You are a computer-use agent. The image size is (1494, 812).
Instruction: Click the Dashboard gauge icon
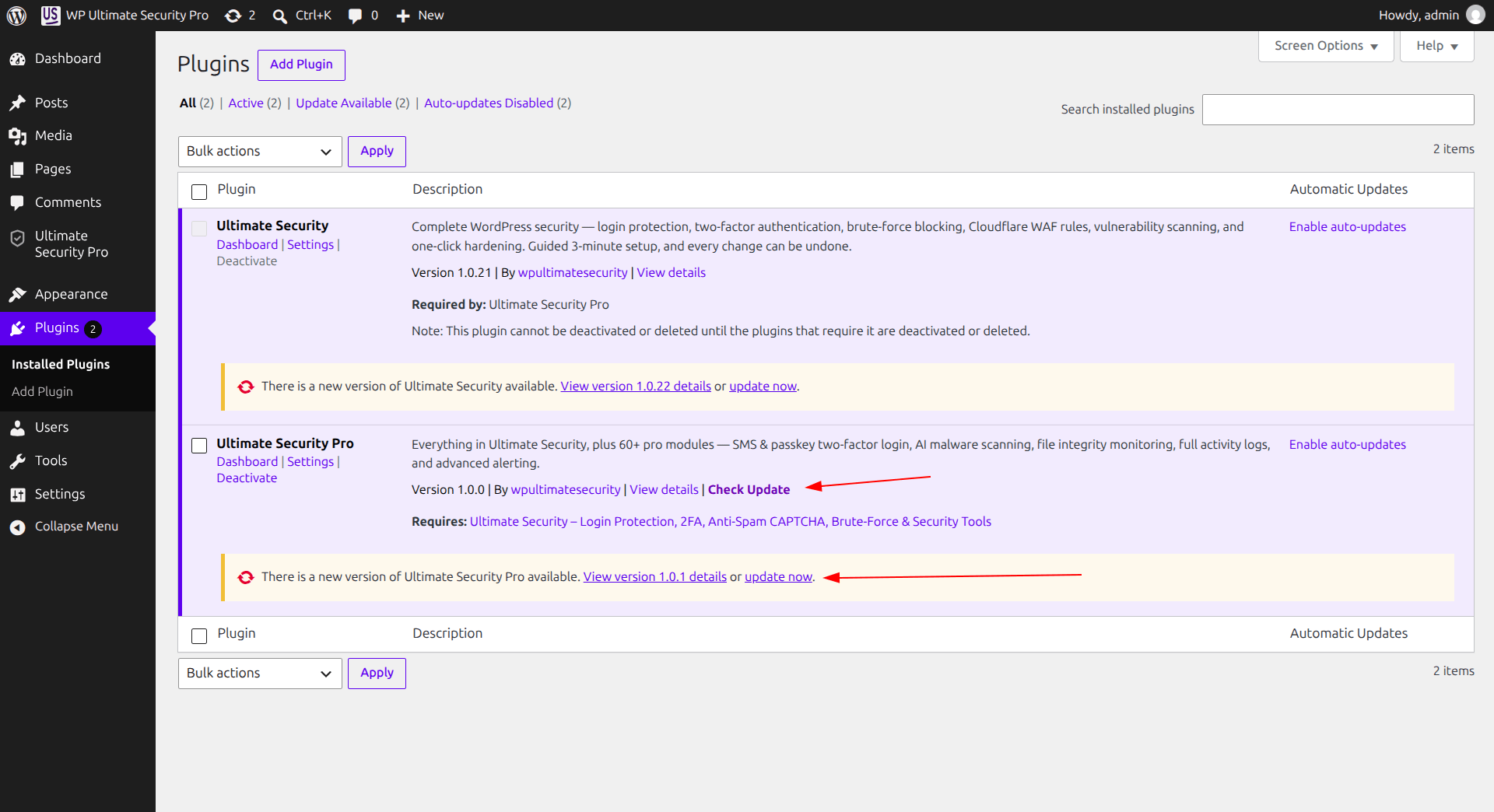point(18,59)
